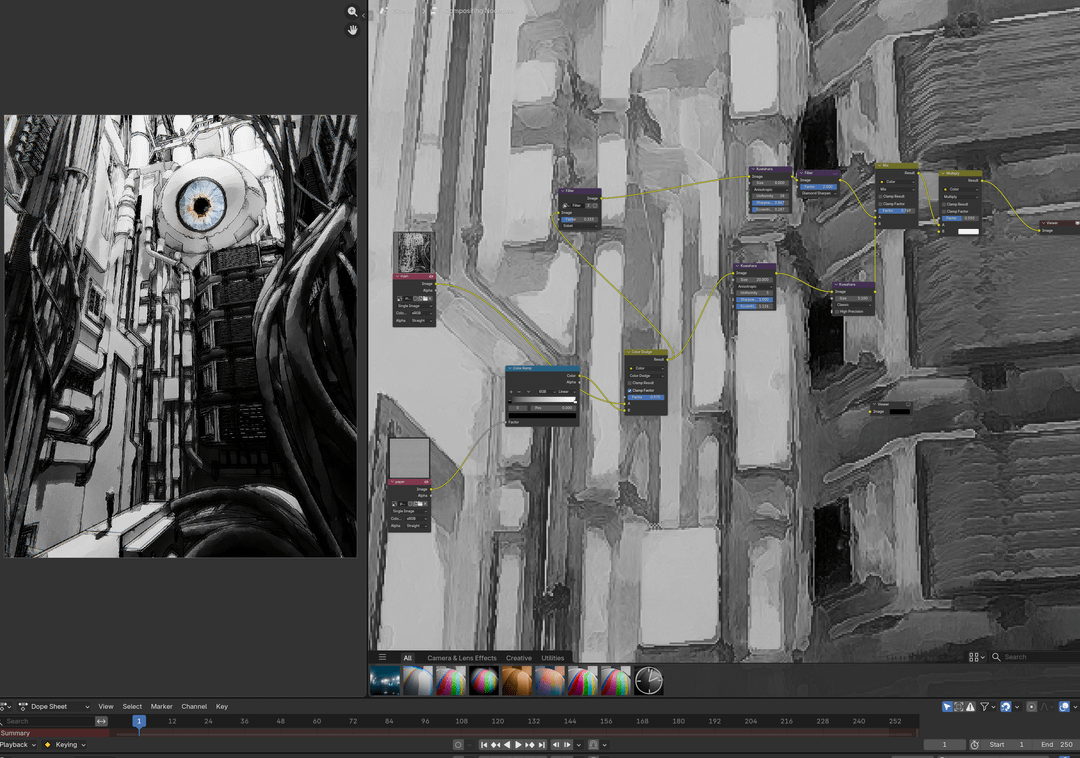Open the asset shelf hamburger menu
Image resolution: width=1080 pixels, height=758 pixels.
click(382, 658)
